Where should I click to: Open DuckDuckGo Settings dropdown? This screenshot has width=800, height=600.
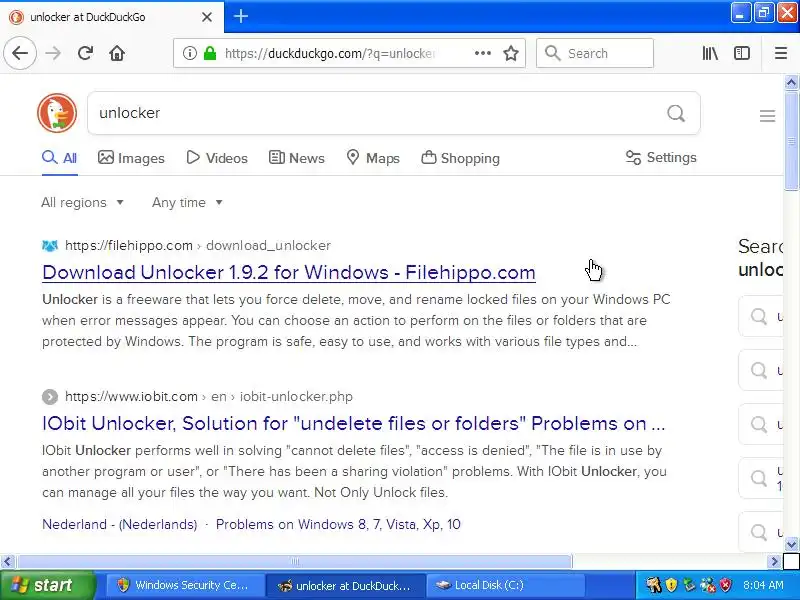tap(661, 158)
